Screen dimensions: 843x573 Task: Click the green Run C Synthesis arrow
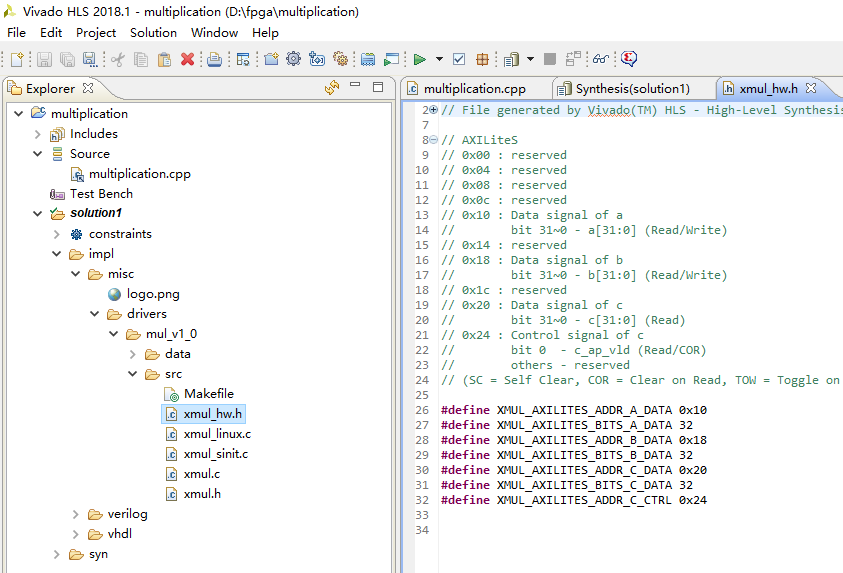point(419,59)
